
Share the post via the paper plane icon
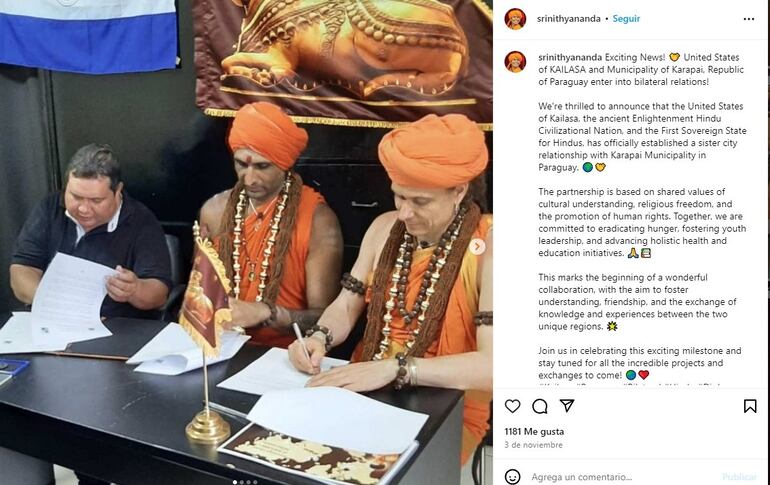tap(567, 405)
